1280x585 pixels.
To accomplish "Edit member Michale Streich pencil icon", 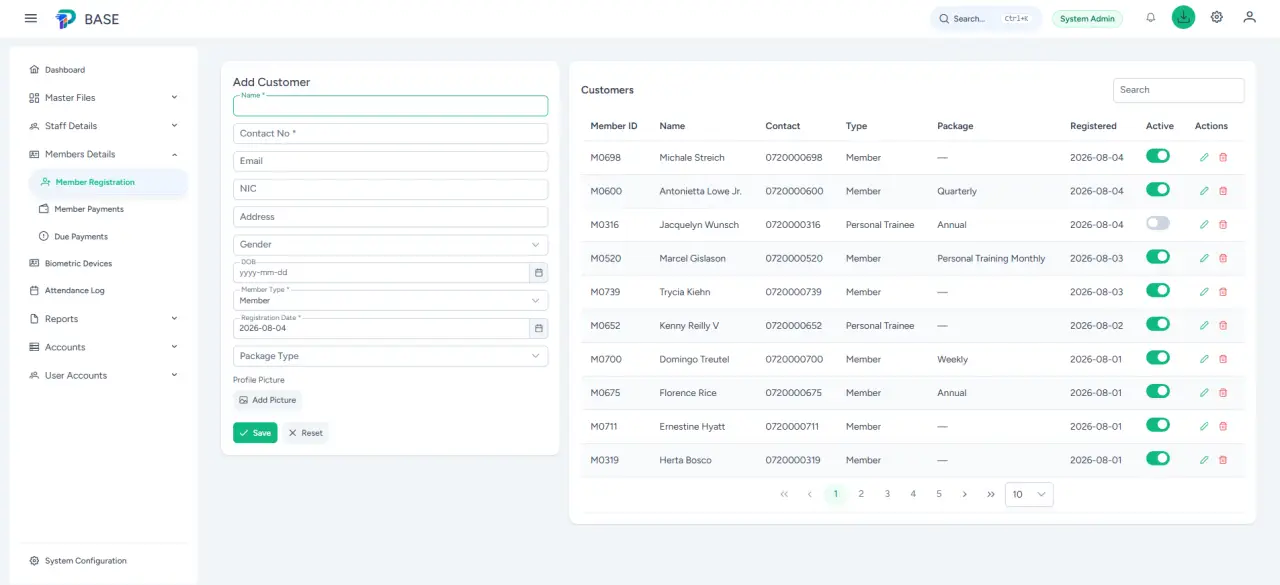I will pyautogui.click(x=1204, y=158).
